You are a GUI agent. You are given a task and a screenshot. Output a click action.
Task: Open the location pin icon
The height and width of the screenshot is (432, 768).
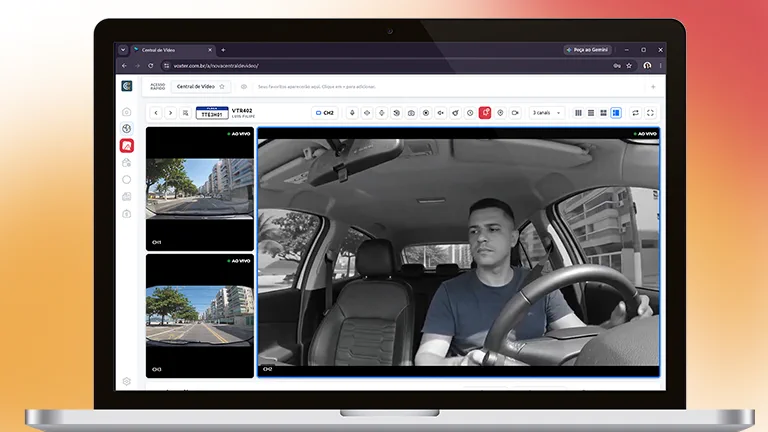[x=500, y=113]
